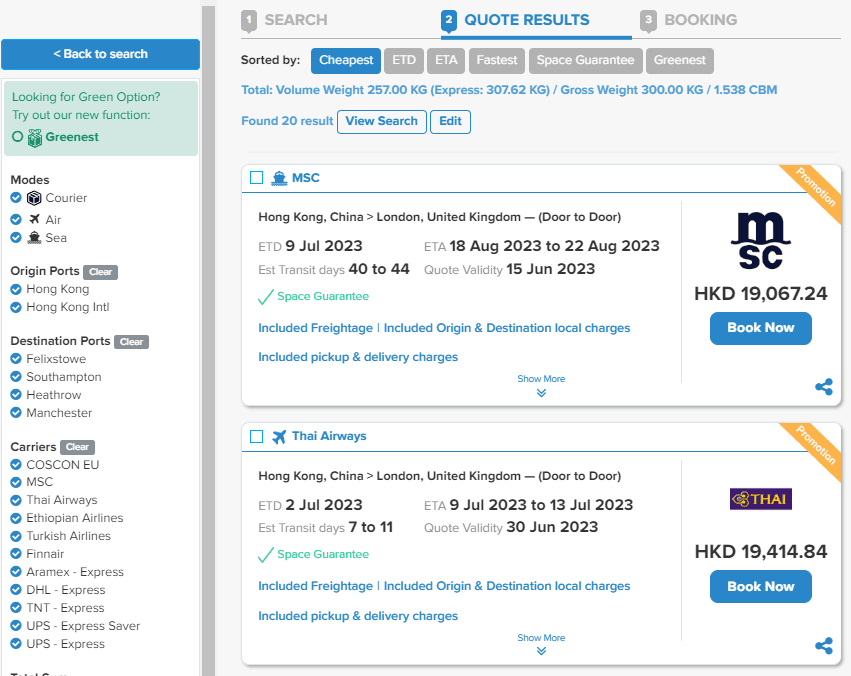
Task: Sort results by Space Guarantee
Action: (x=585, y=60)
